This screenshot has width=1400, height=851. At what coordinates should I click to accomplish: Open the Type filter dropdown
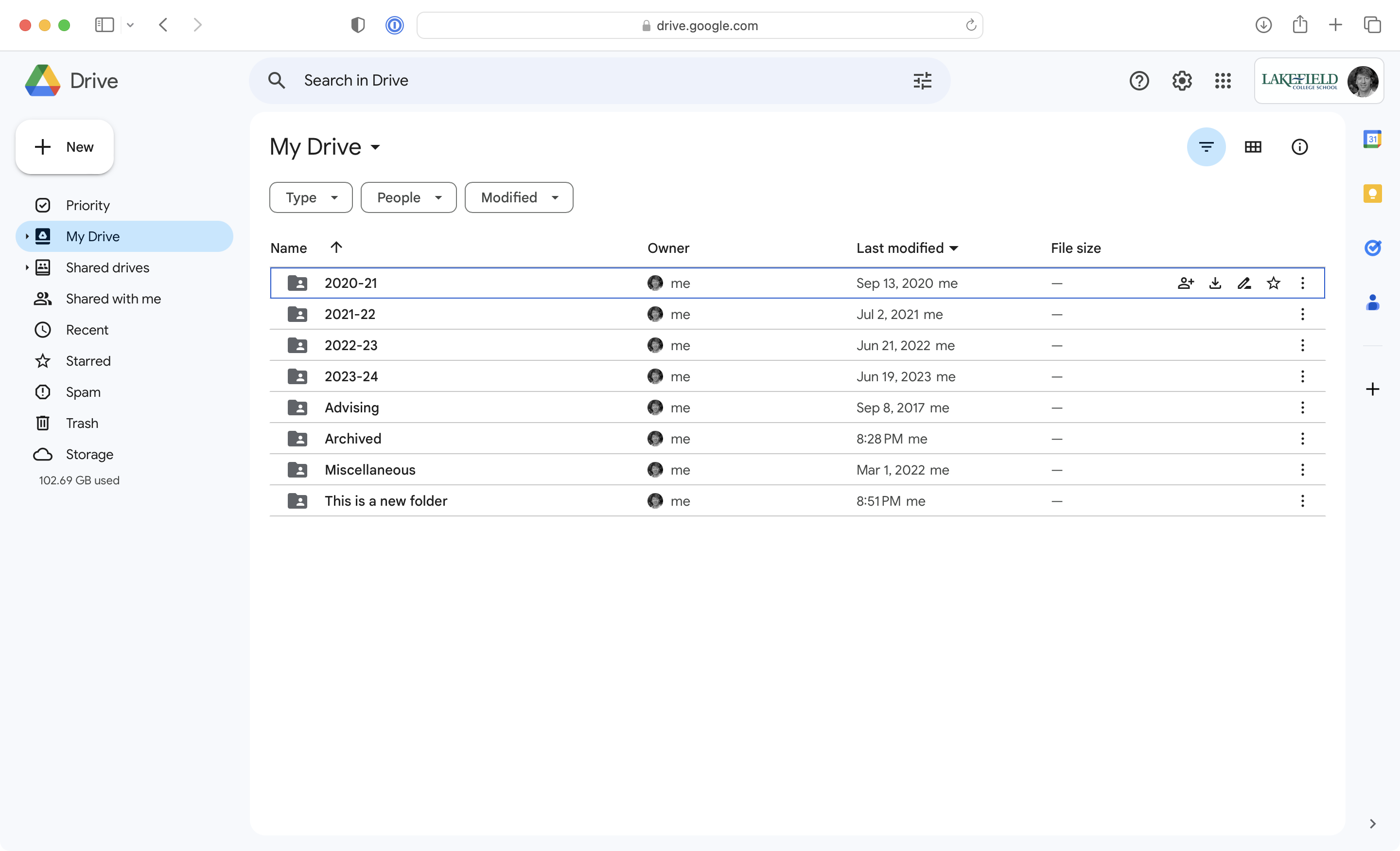[310, 197]
